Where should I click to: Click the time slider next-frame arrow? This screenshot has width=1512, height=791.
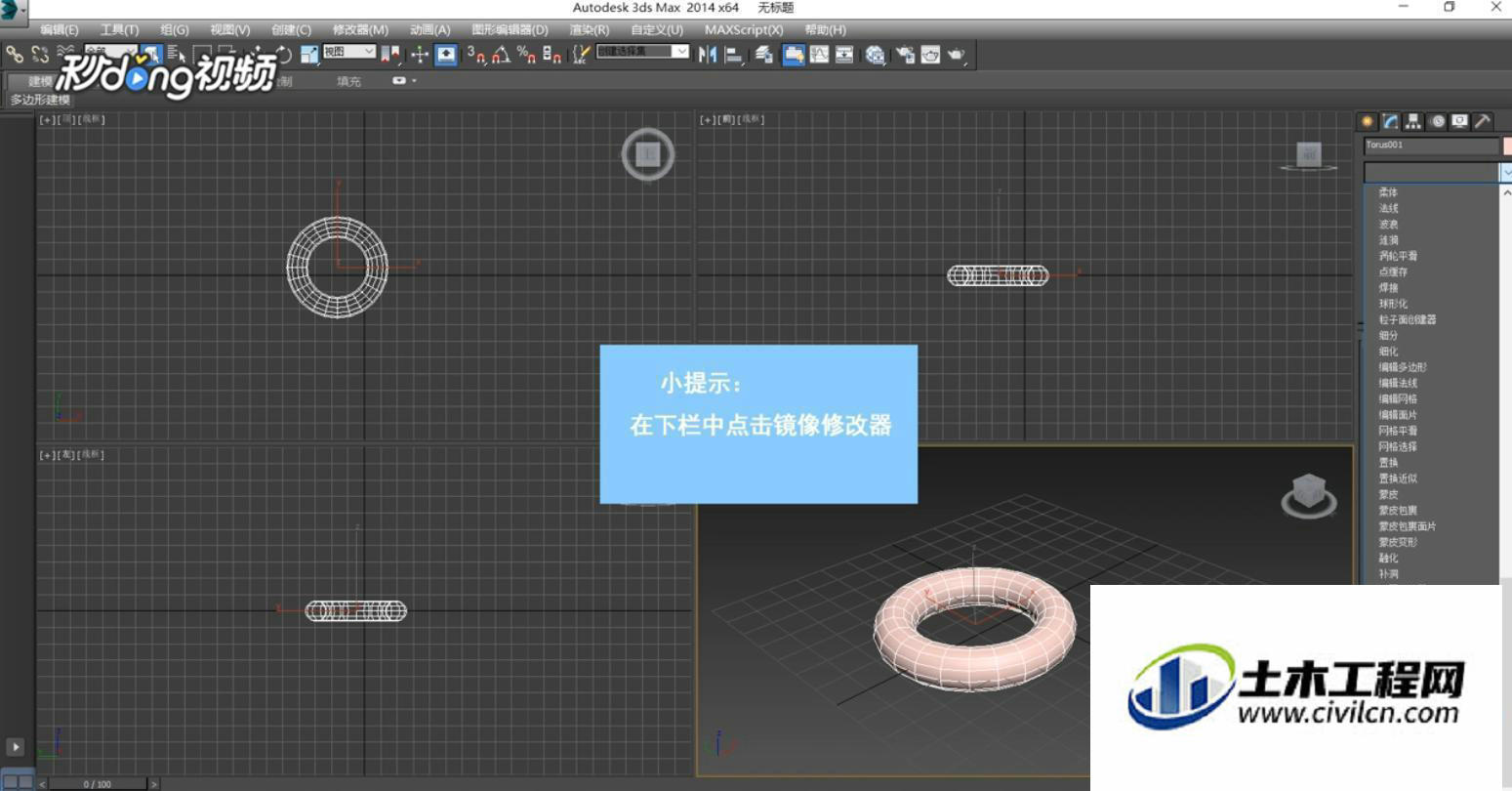tap(153, 784)
